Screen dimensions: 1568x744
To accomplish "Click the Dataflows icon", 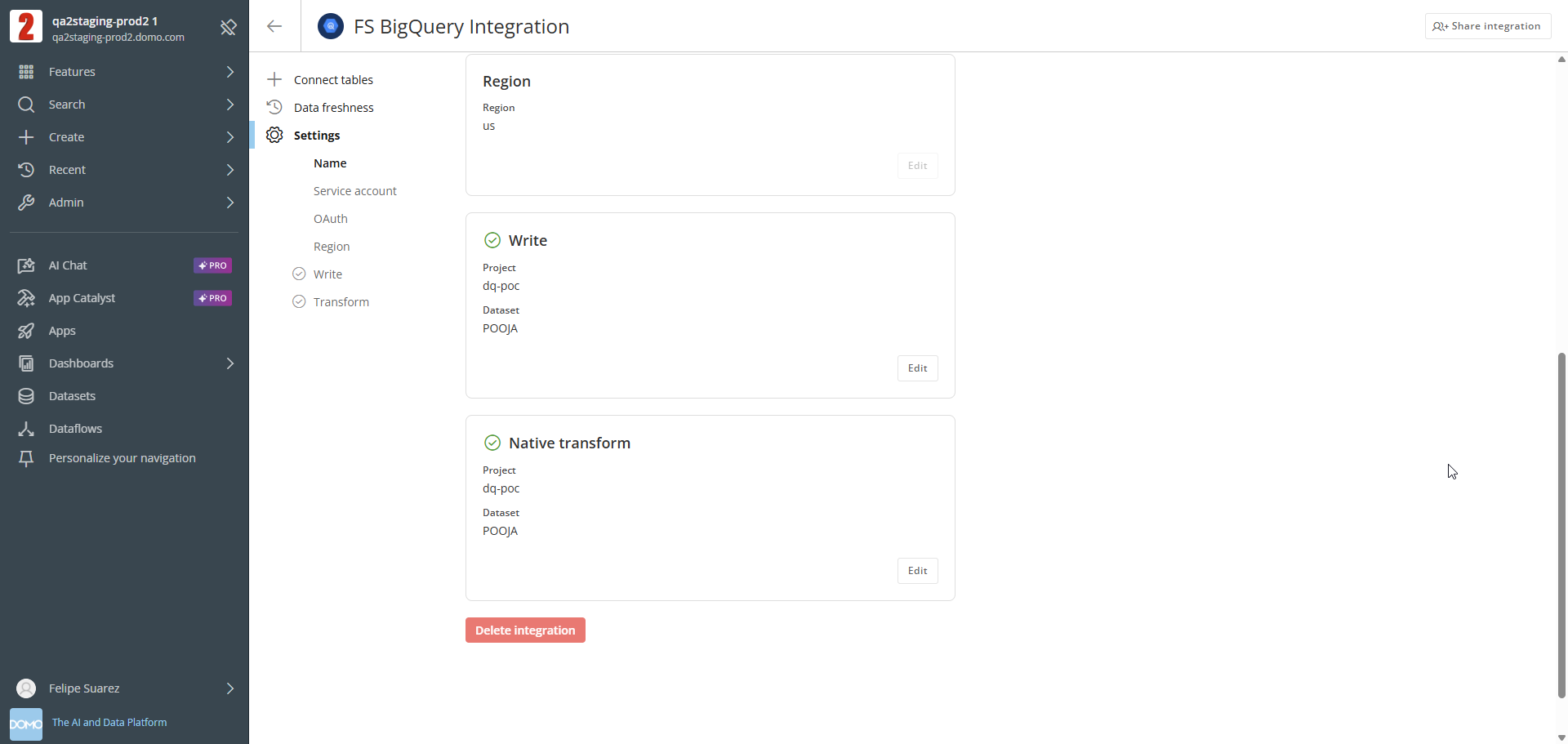I will coord(26,429).
